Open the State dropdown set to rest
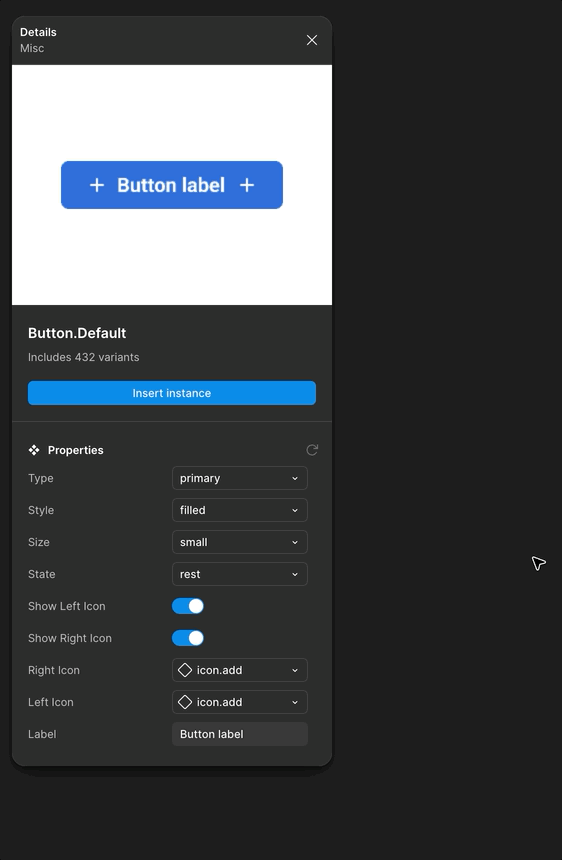 click(240, 574)
